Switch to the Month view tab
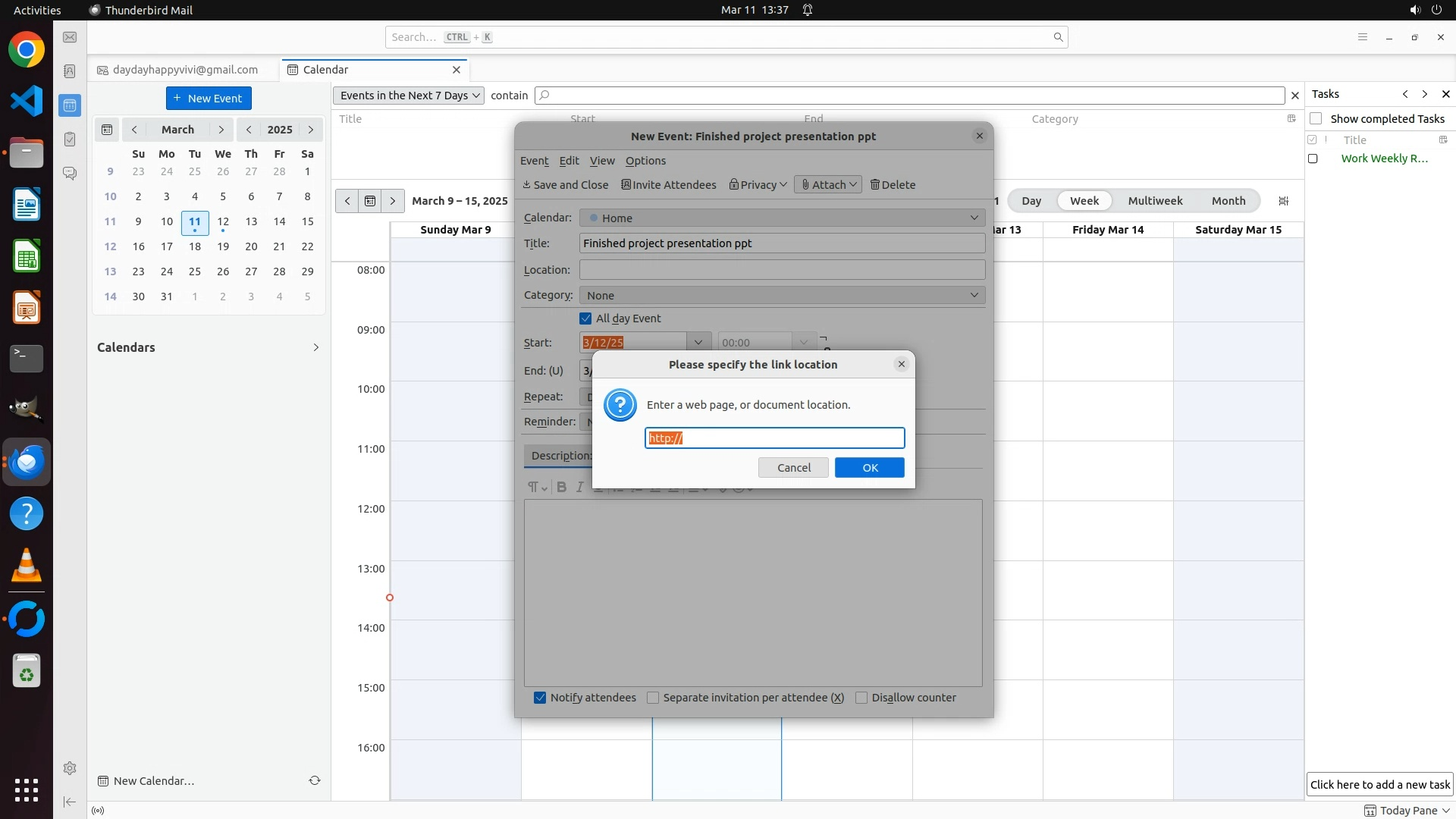This screenshot has width=1456, height=819. tap(1228, 201)
